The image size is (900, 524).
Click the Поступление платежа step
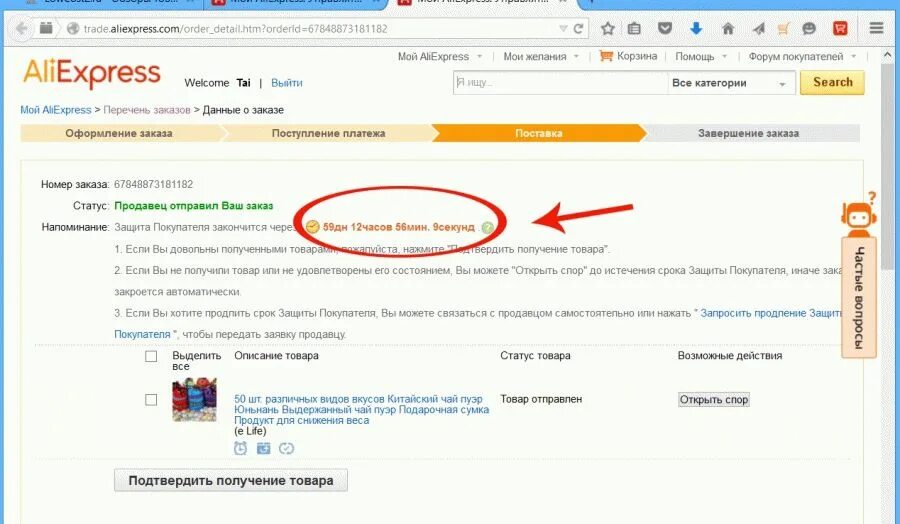(328, 133)
